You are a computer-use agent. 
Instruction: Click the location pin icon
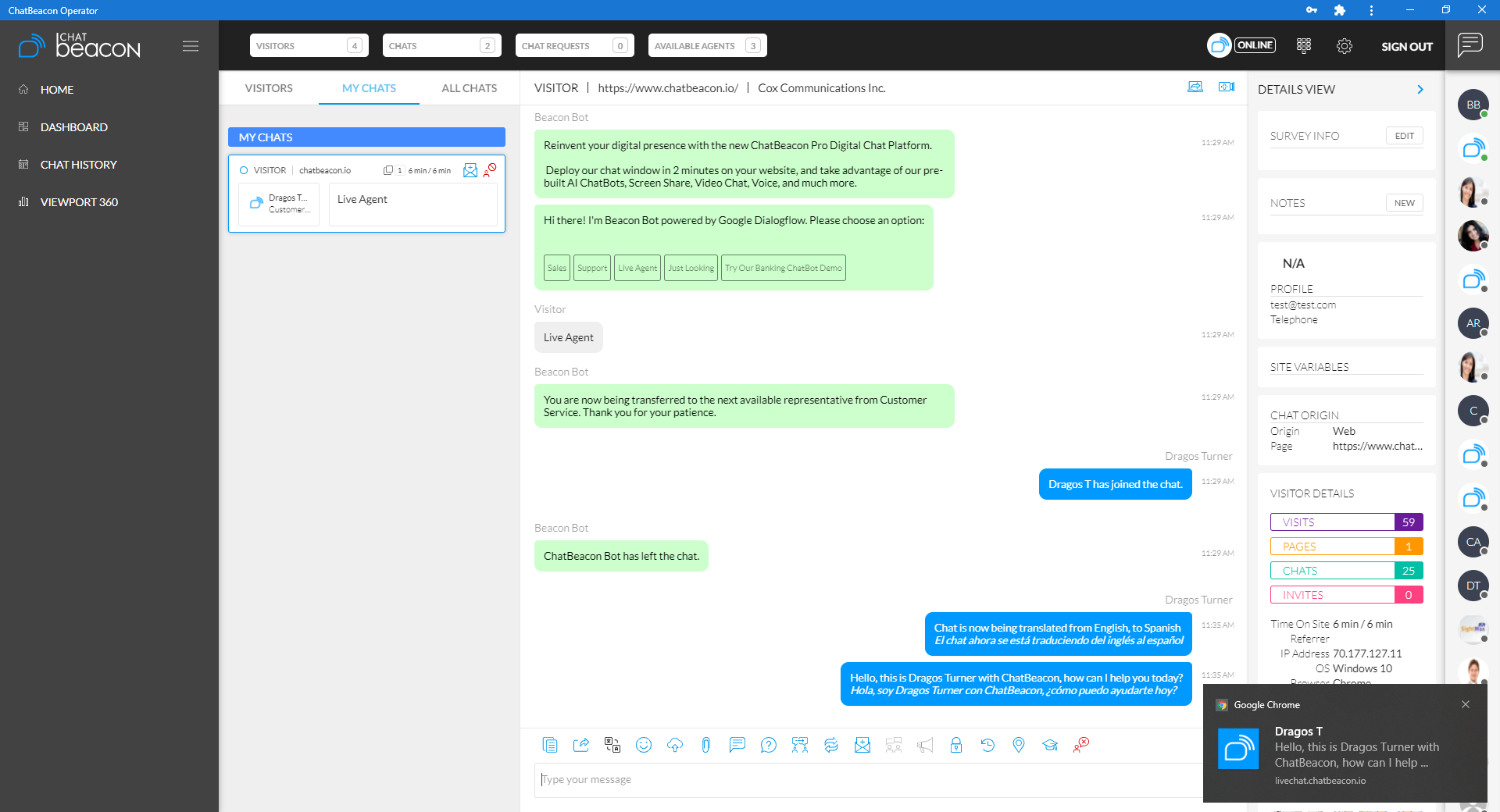1018,745
